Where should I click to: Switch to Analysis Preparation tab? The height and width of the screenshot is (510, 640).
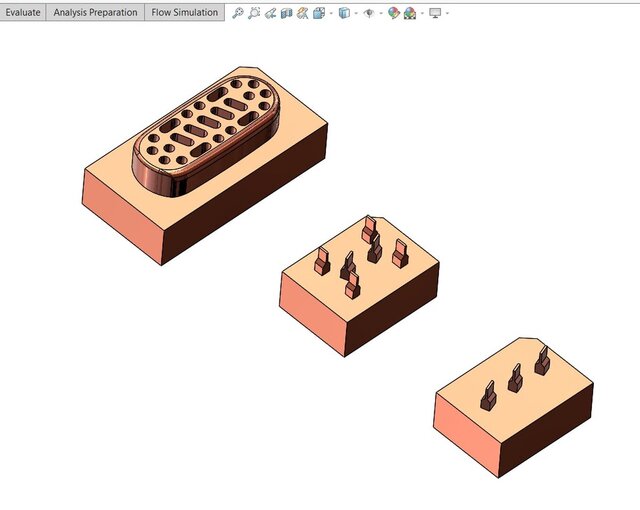[x=95, y=13]
